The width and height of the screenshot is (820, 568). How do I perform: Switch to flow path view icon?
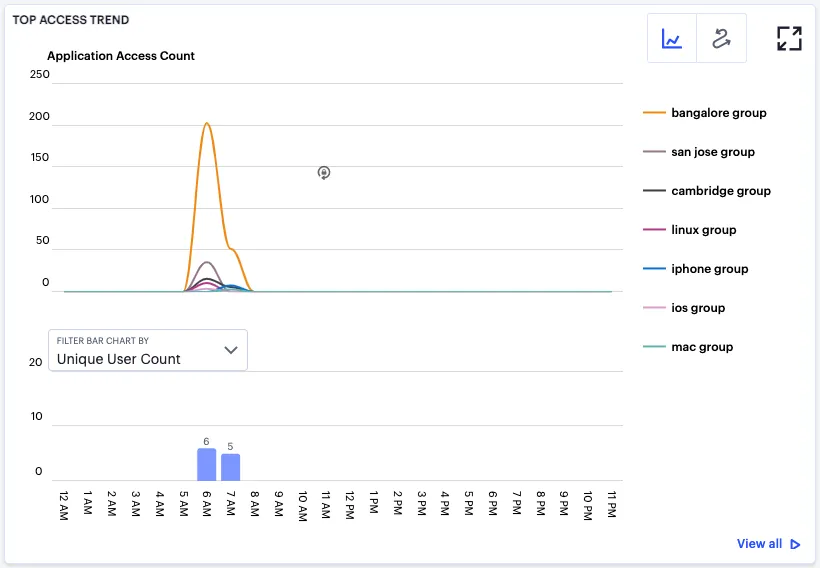point(721,38)
